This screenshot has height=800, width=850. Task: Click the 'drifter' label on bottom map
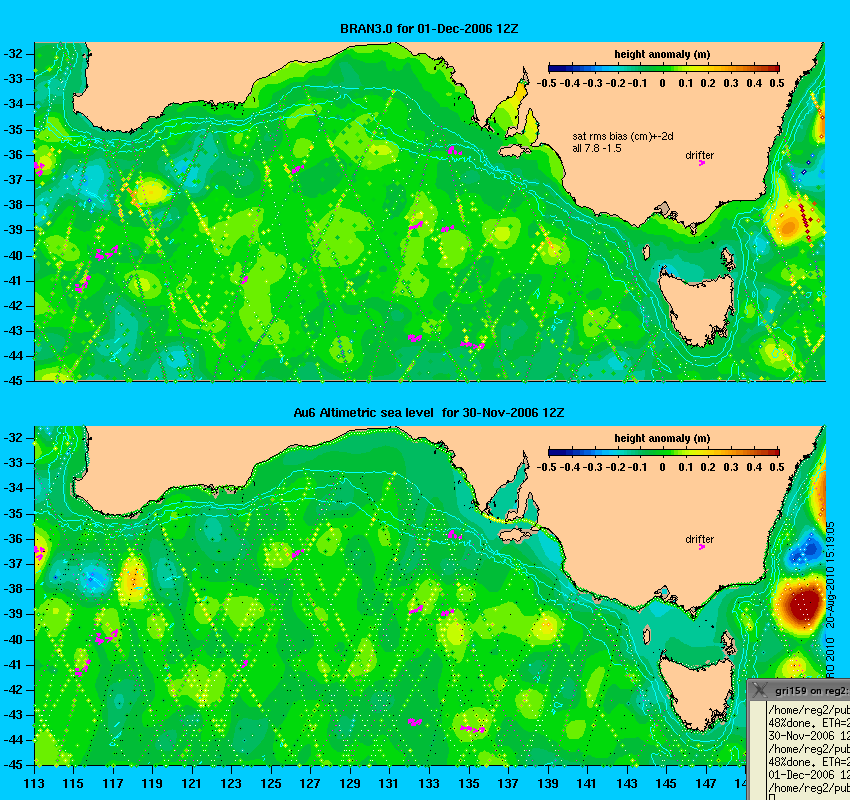click(x=699, y=539)
